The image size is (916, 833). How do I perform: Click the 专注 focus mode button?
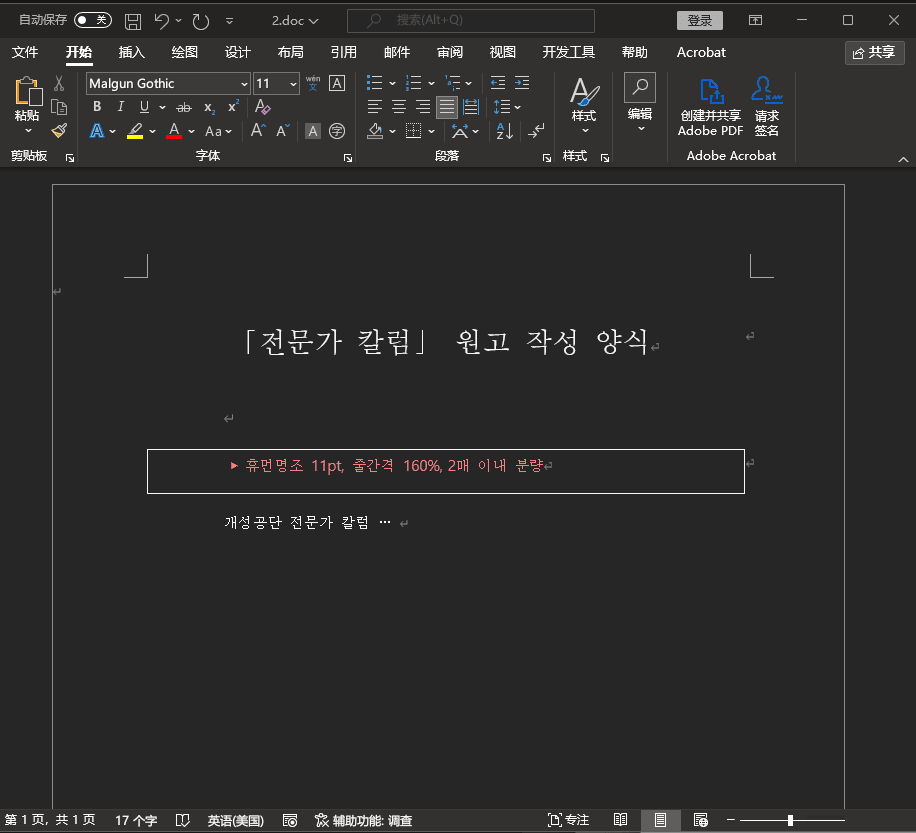pyautogui.click(x=568, y=820)
